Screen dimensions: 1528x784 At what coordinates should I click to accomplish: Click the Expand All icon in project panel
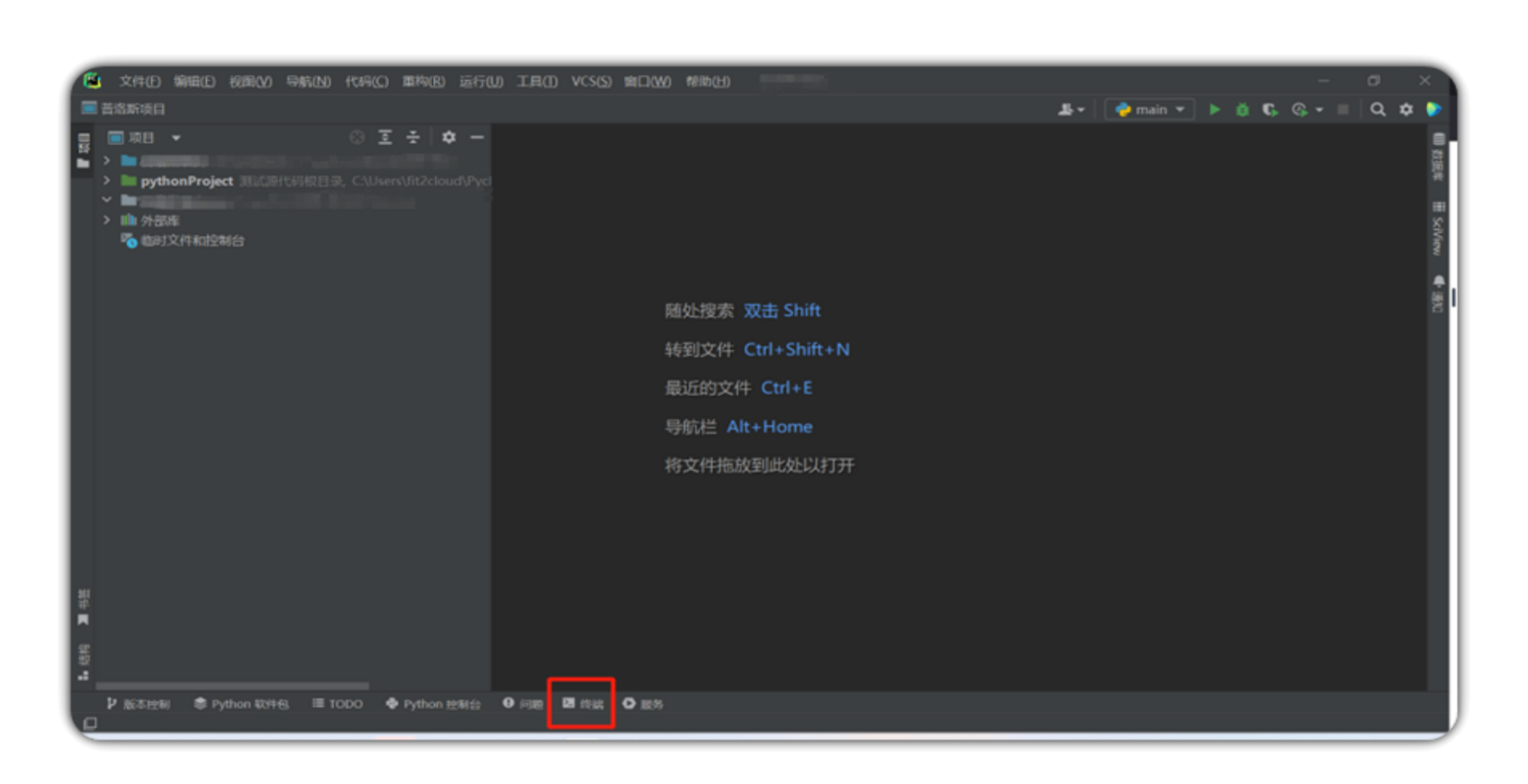tap(384, 137)
